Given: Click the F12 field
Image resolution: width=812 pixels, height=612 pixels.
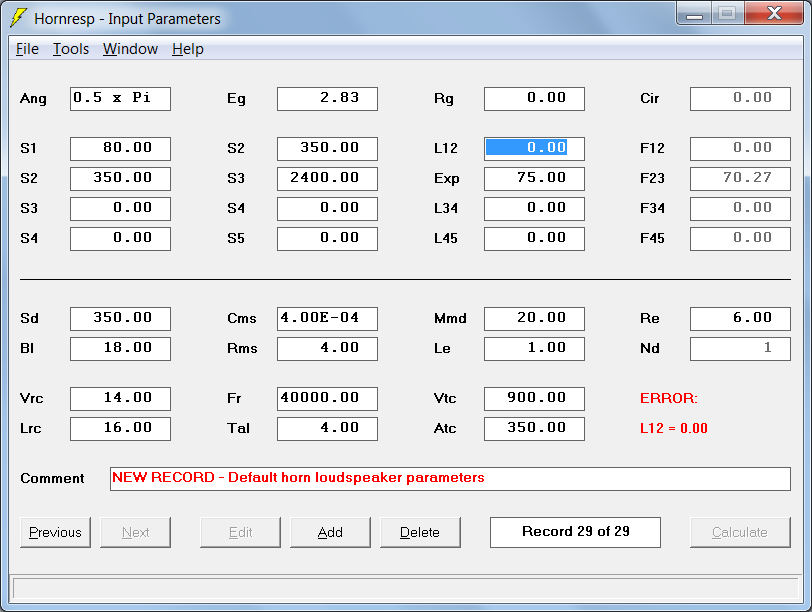Looking at the screenshot, I should pos(741,149).
